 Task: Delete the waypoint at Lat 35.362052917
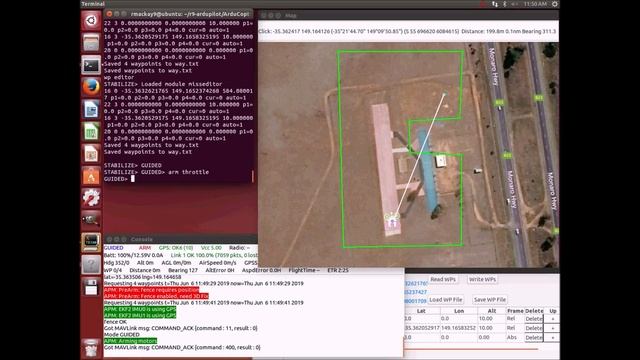pos(533,328)
